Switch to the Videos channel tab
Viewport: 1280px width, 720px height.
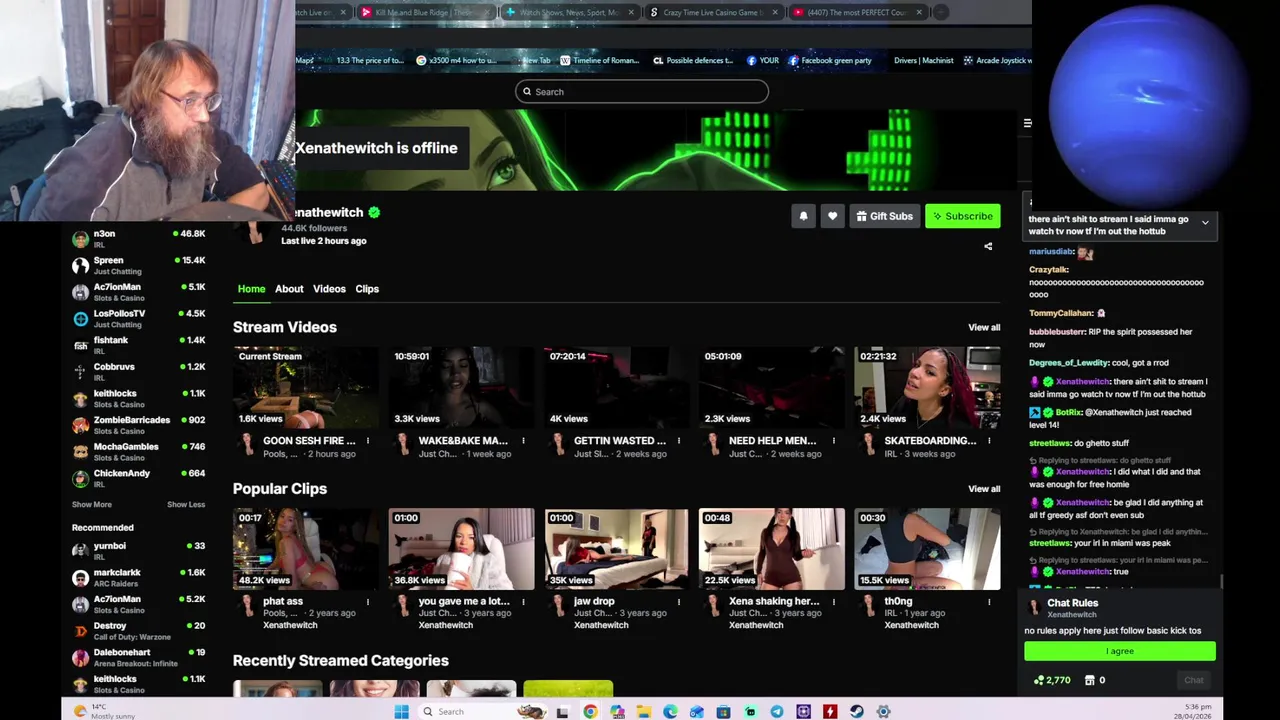click(329, 289)
